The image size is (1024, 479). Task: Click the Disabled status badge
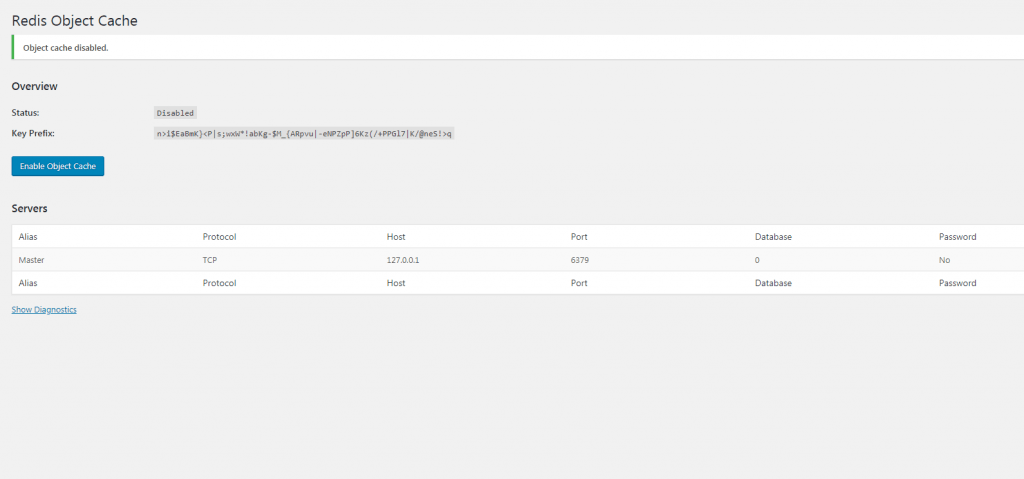[x=175, y=113]
